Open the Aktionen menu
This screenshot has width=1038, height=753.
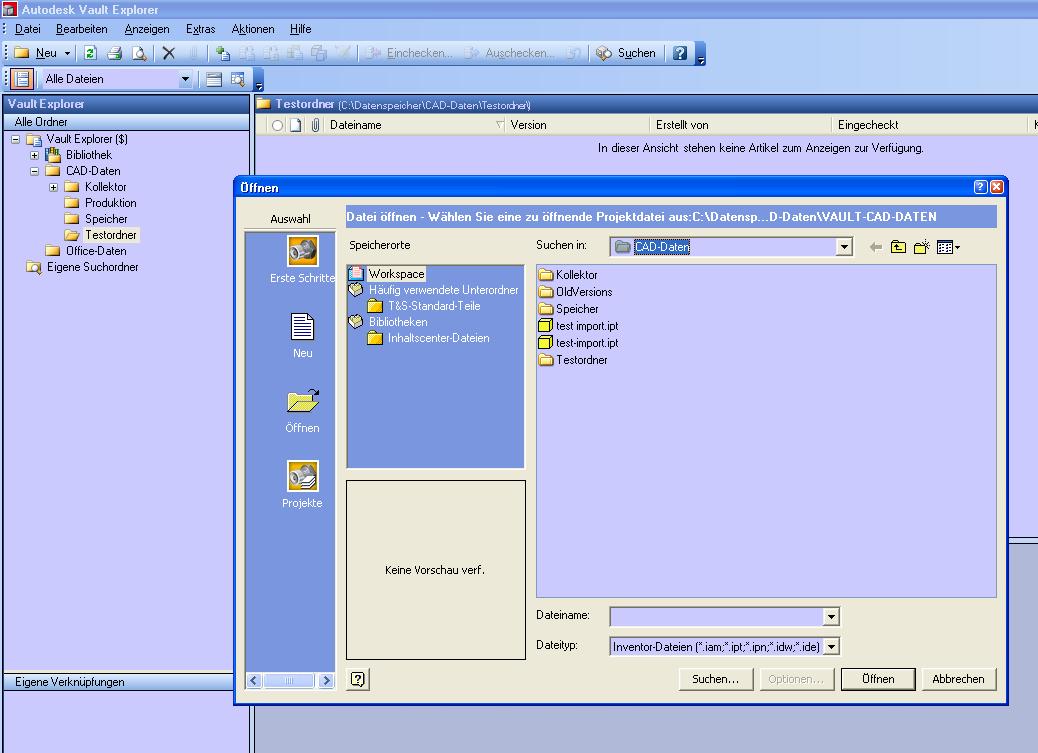(253, 29)
